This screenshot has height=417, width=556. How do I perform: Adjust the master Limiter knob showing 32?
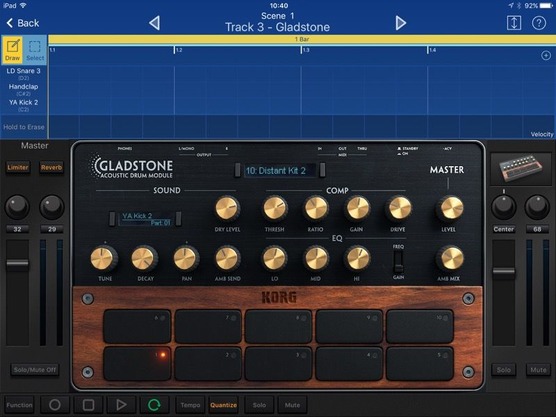17,207
